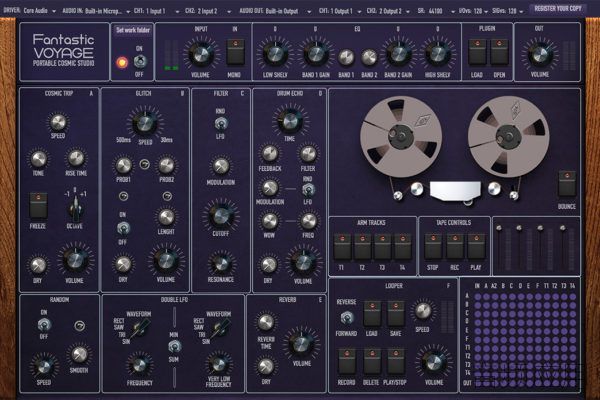Arm track T3

pyautogui.click(x=383, y=247)
